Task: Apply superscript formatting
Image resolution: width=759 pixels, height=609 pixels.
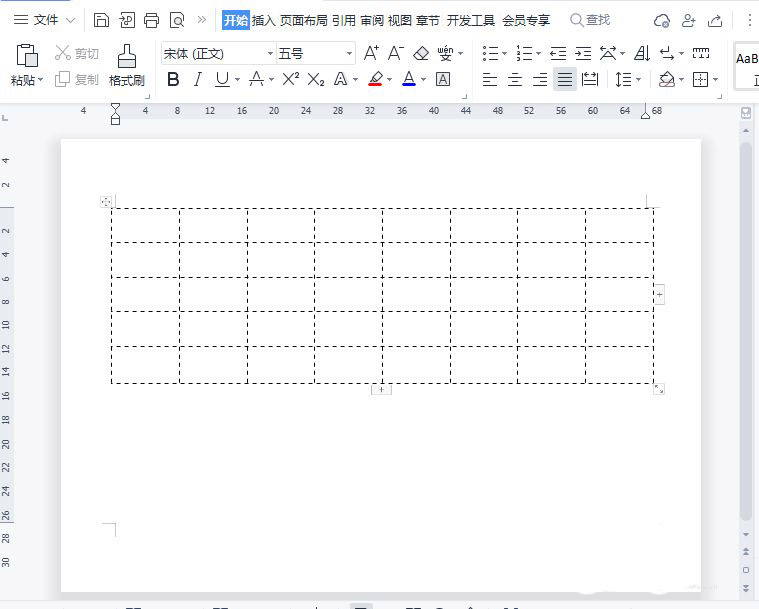Action: (290, 79)
